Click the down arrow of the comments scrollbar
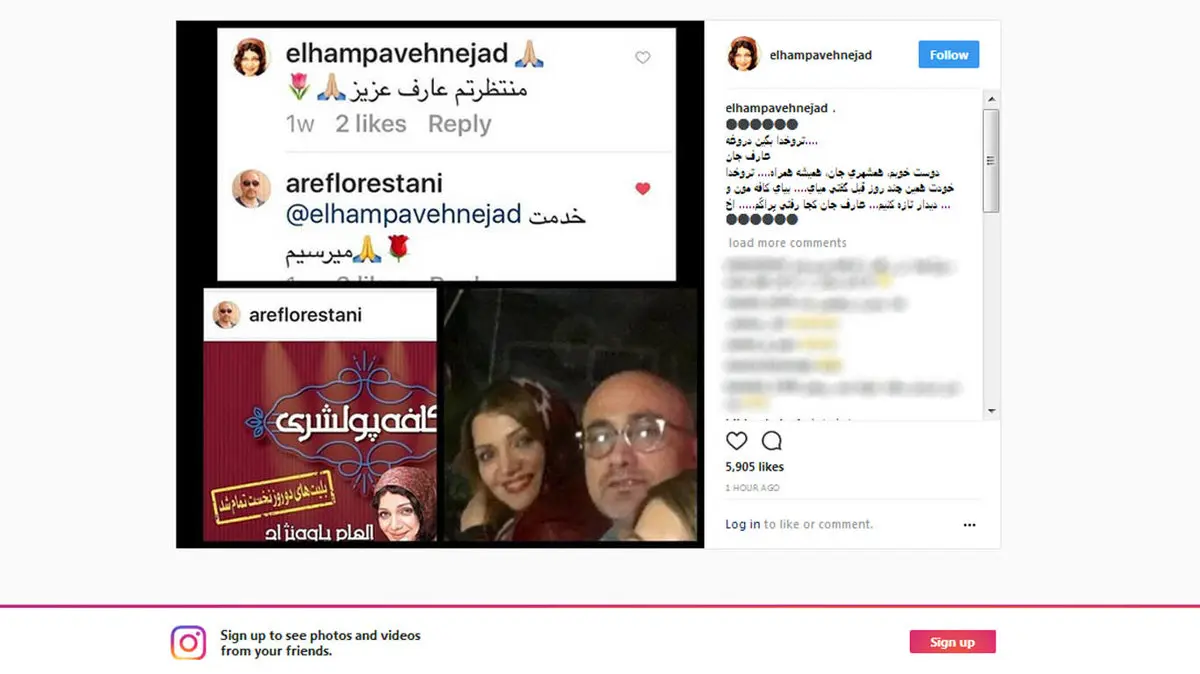 [x=991, y=411]
